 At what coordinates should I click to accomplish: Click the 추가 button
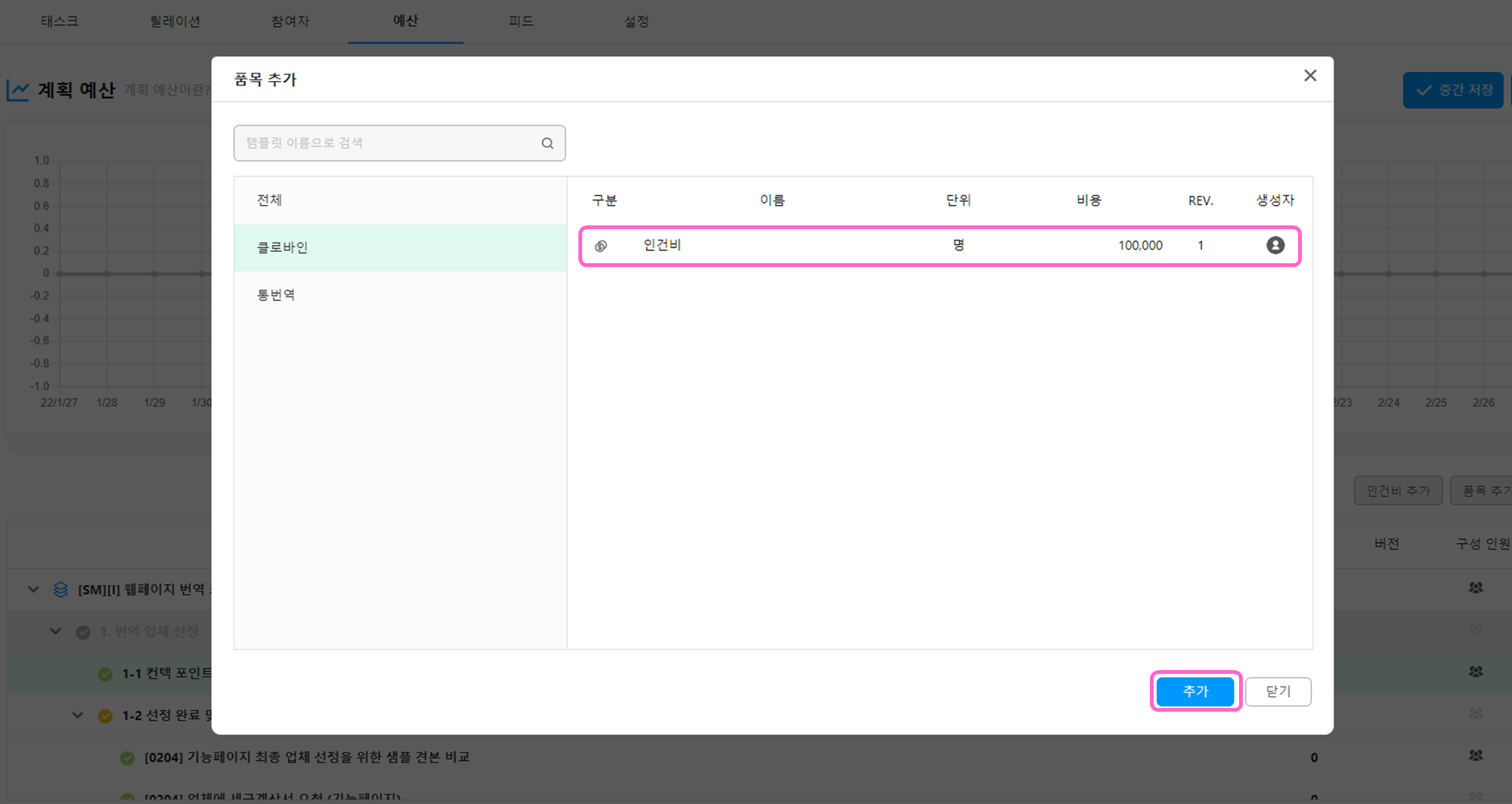click(x=1195, y=691)
